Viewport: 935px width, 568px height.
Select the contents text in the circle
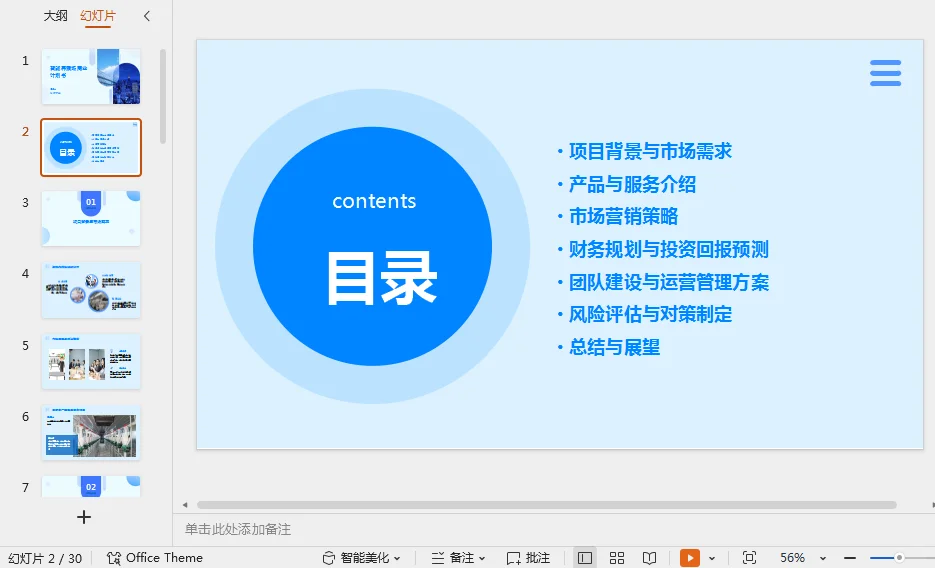(x=374, y=201)
